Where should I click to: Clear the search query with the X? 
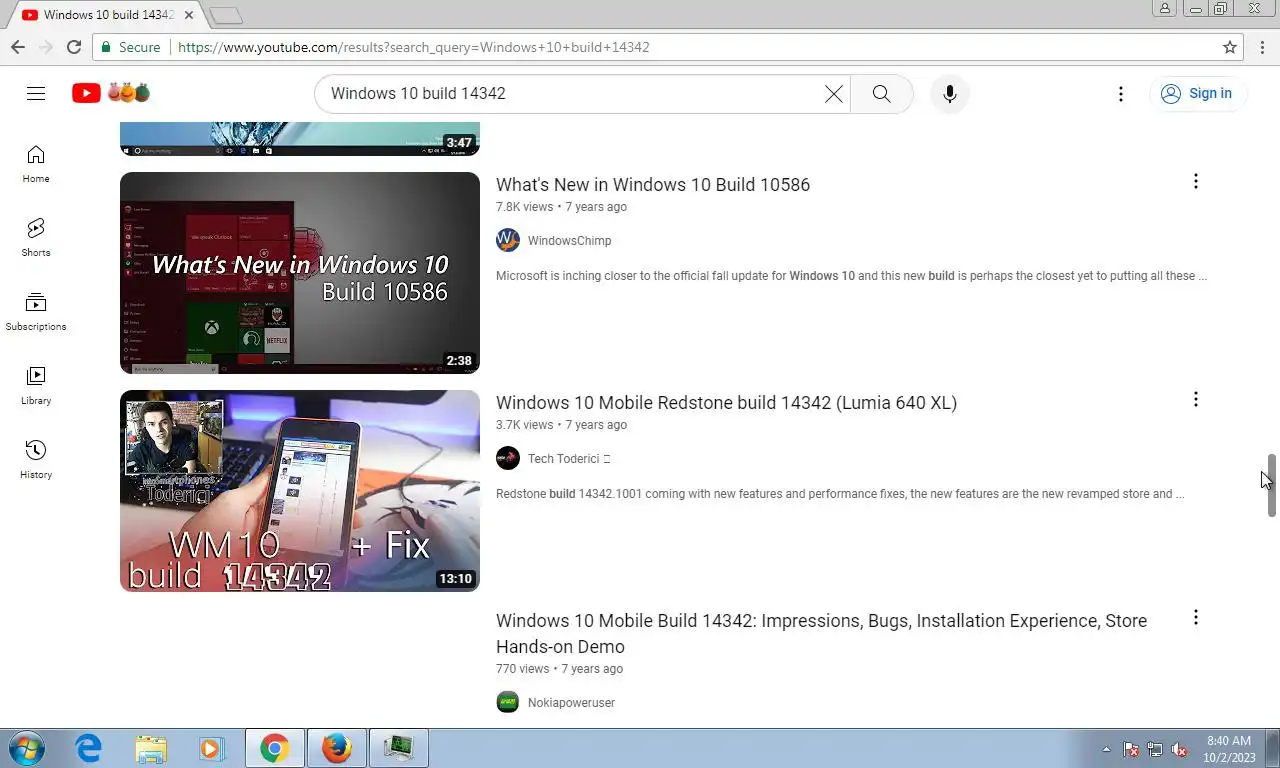point(833,93)
